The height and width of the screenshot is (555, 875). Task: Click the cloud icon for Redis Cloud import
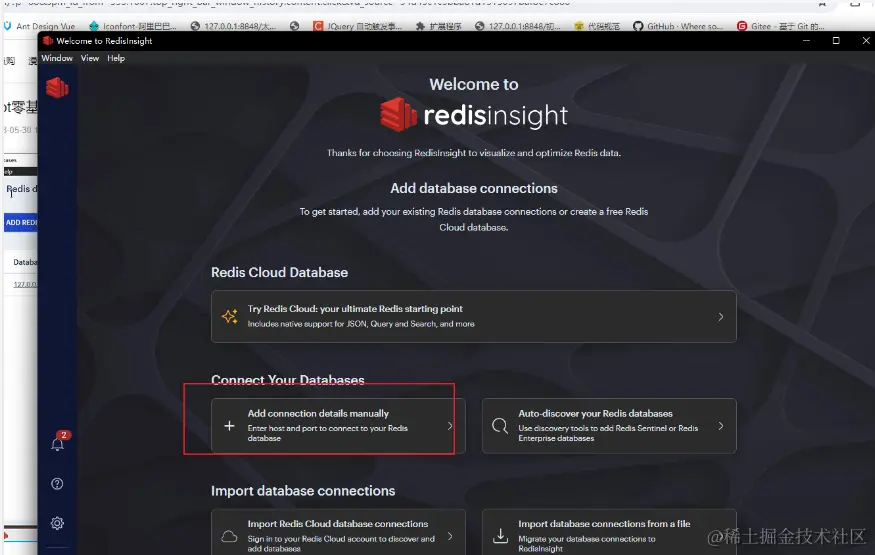pyautogui.click(x=230, y=536)
